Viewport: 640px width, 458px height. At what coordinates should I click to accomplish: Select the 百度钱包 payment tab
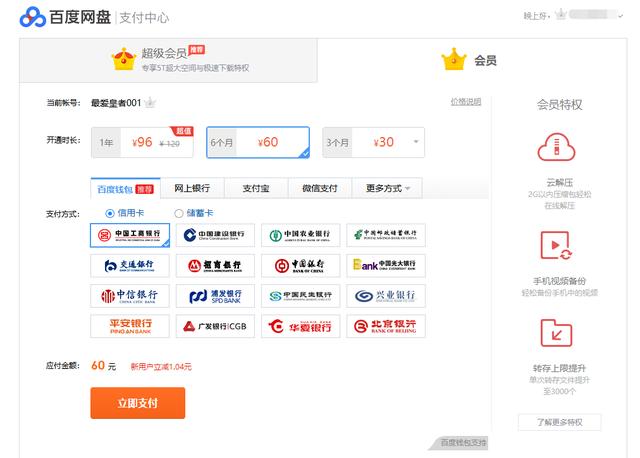(x=125, y=189)
